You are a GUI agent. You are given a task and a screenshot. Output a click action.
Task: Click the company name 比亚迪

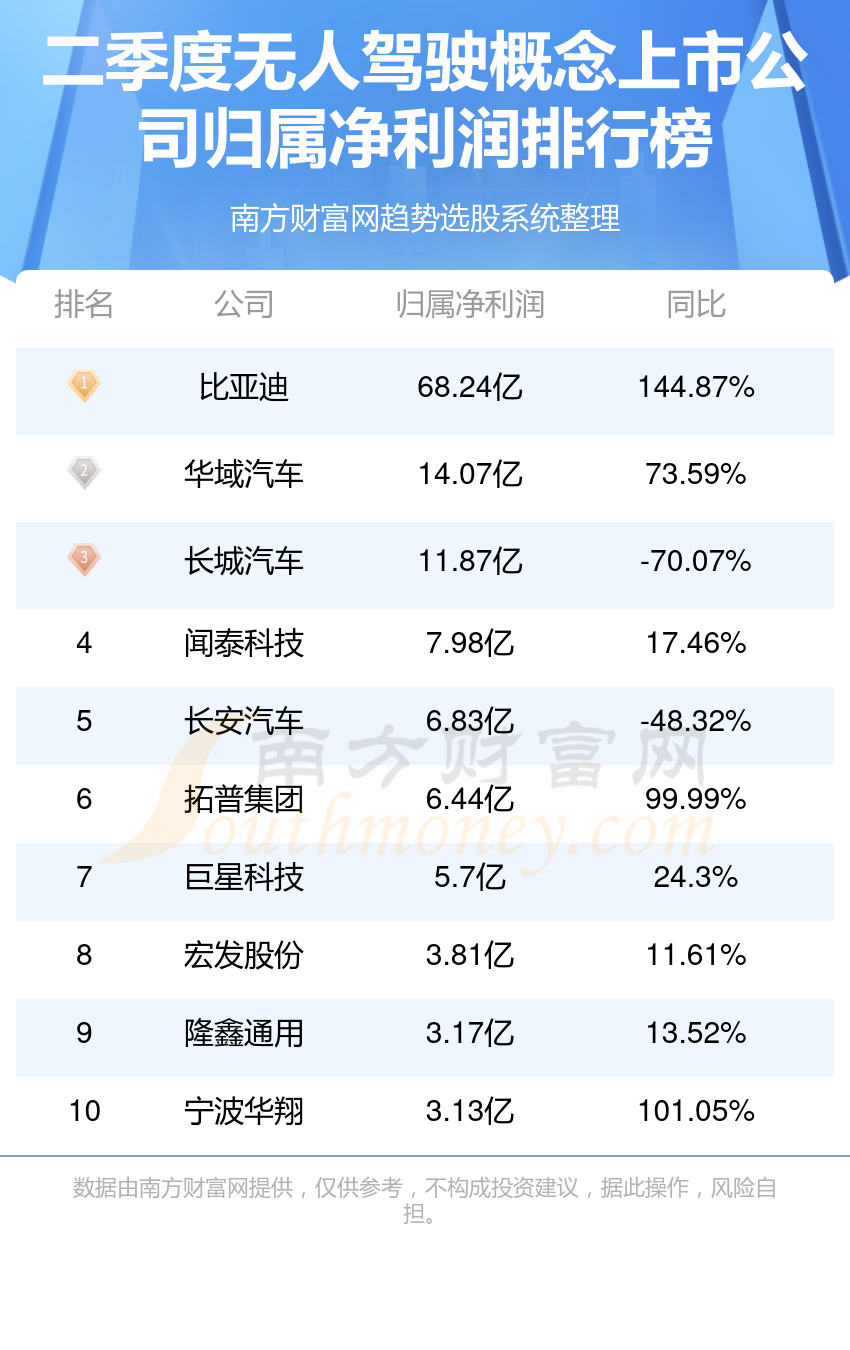(244, 387)
